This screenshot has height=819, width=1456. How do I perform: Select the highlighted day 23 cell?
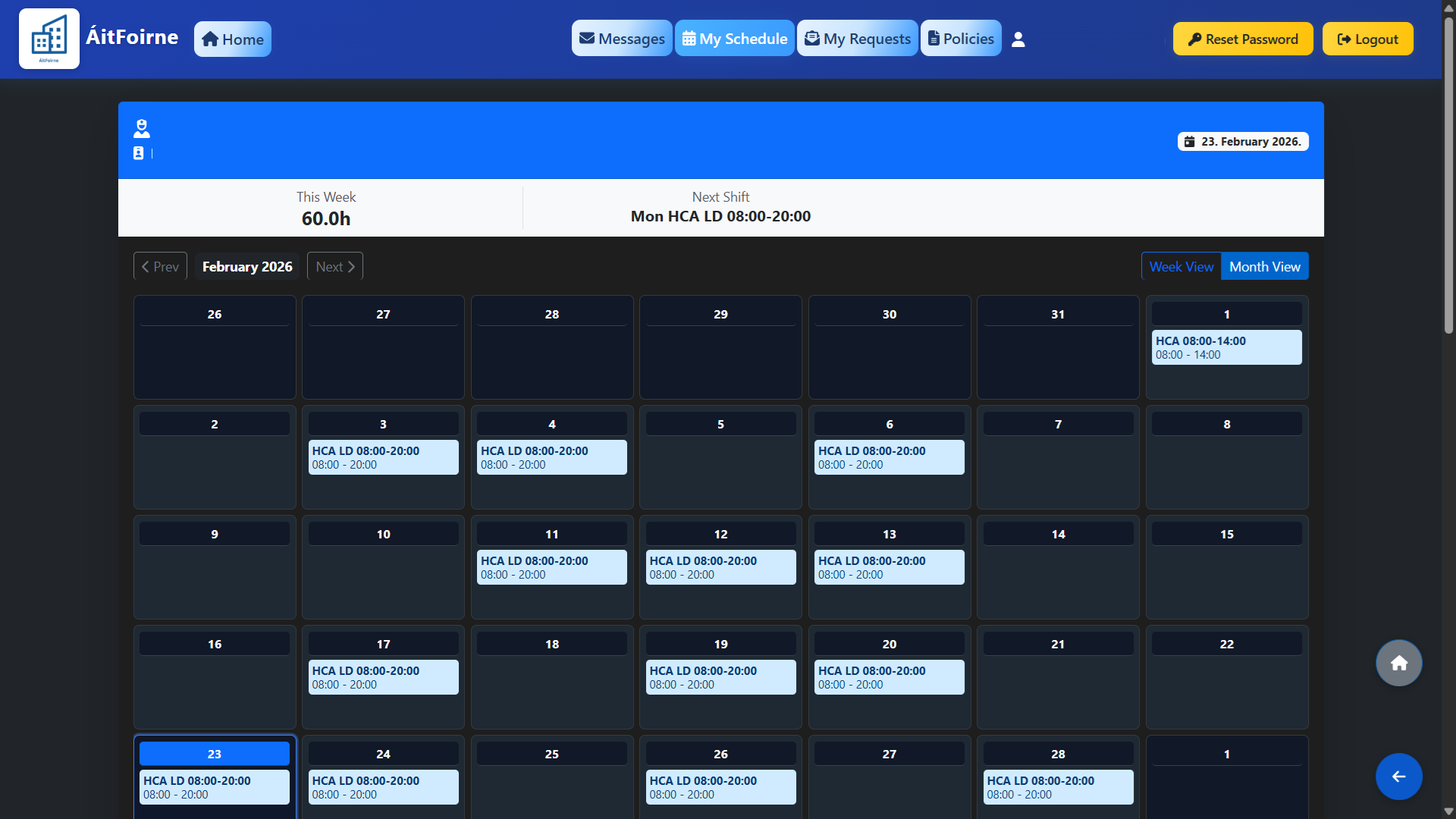click(x=214, y=754)
